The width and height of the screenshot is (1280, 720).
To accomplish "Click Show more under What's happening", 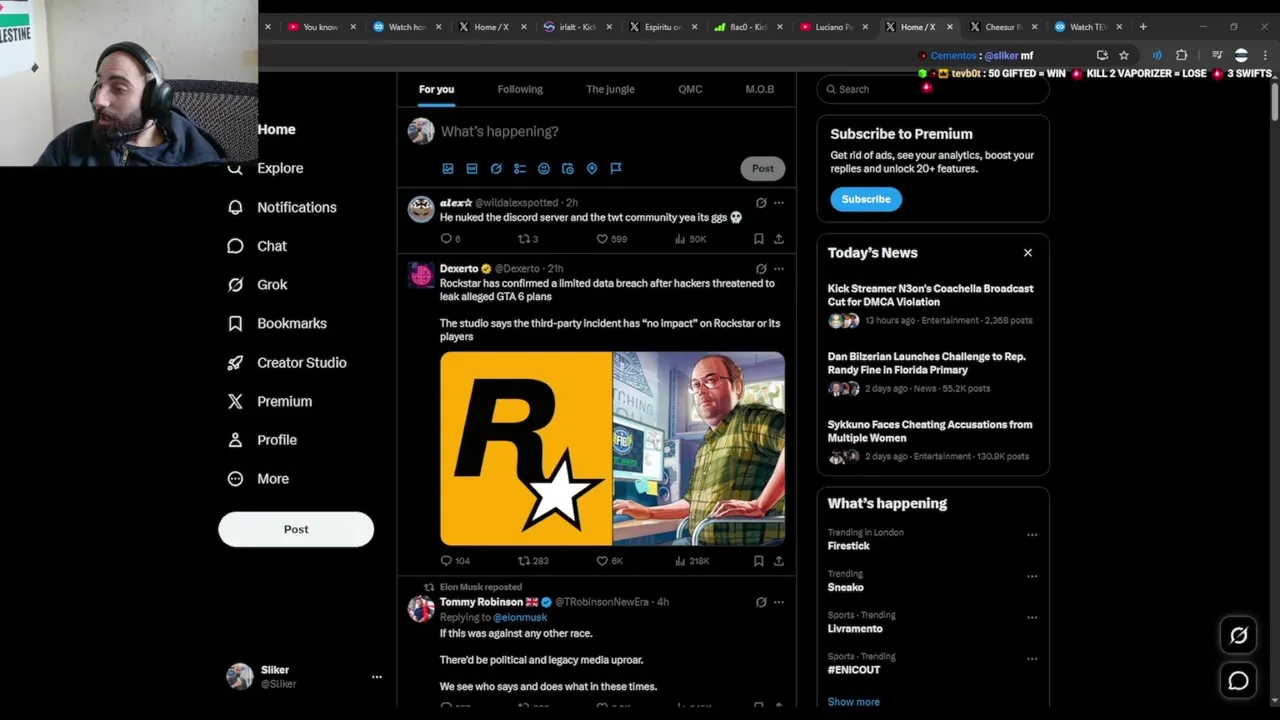I will [854, 702].
